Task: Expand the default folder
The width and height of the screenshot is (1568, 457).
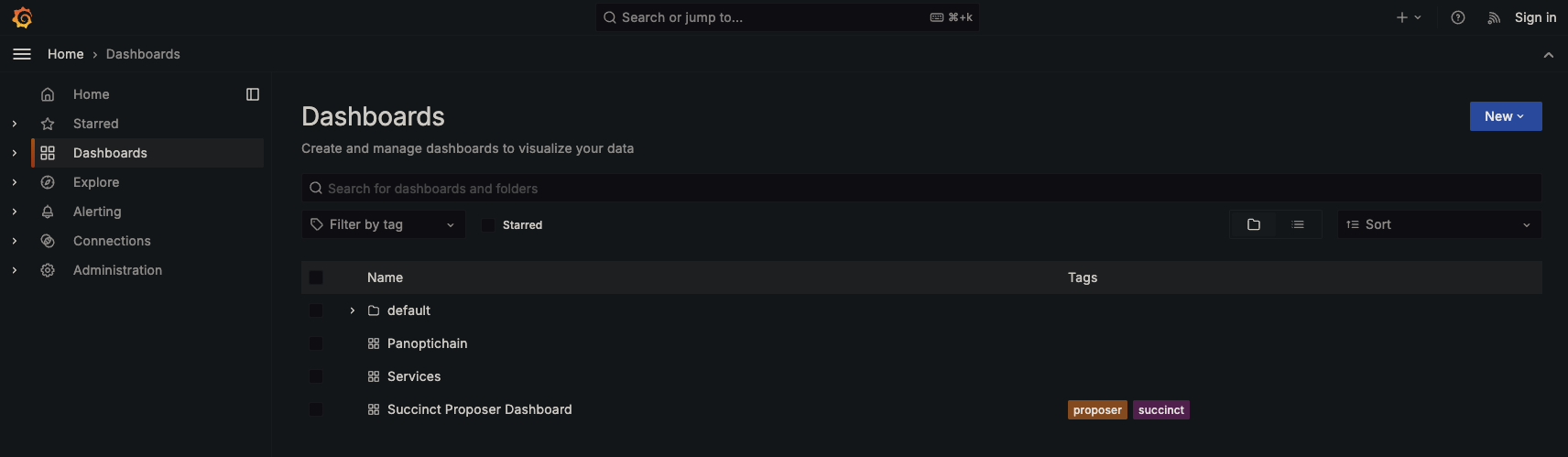Action: point(353,310)
